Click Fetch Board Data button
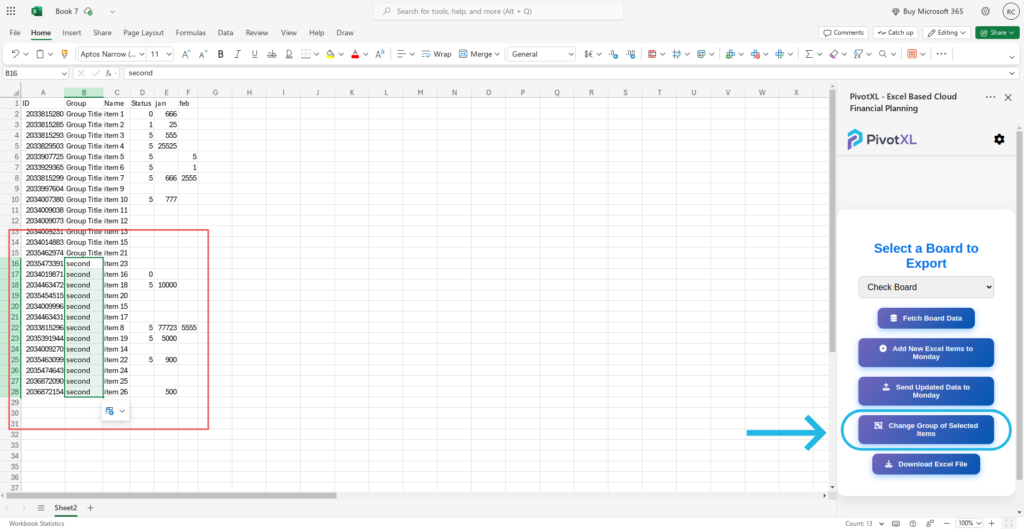This screenshot has height=529, width=1024. [x=925, y=319]
